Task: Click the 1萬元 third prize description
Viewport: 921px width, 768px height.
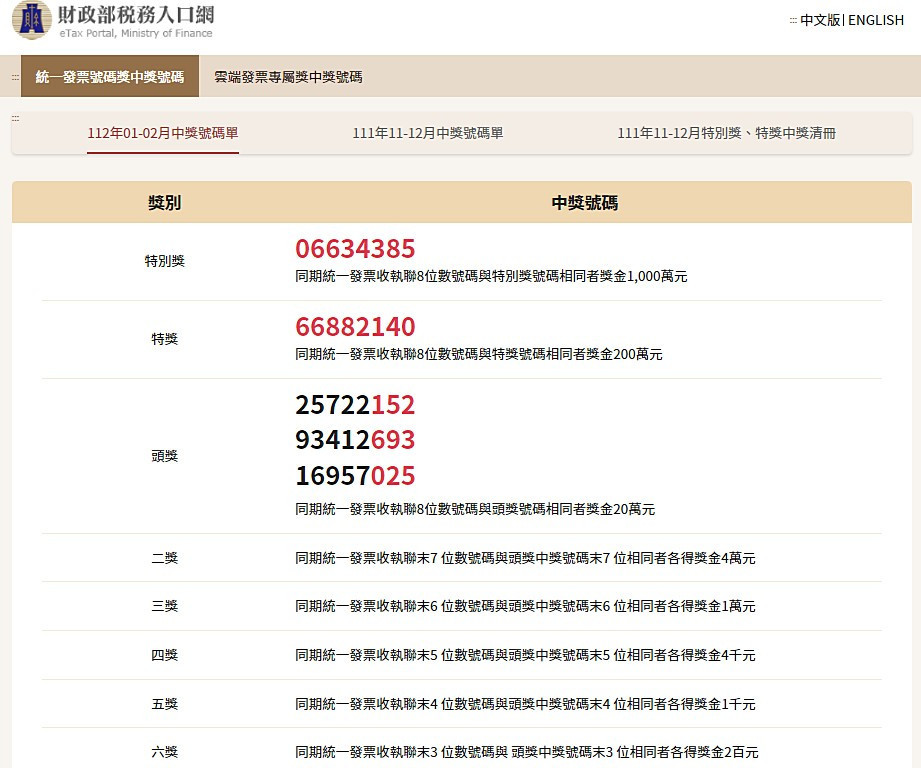Action: pyautogui.click(x=525, y=606)
